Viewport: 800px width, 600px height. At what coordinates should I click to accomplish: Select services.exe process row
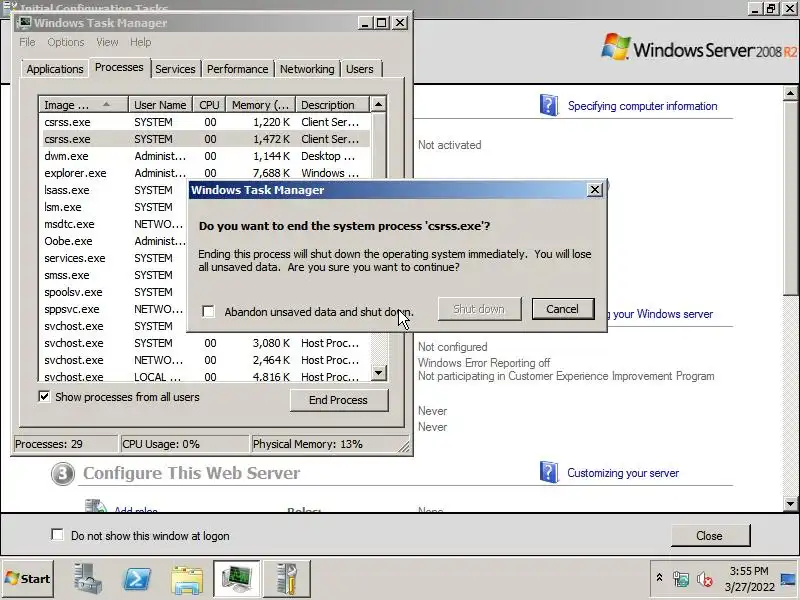coord(113,258)
